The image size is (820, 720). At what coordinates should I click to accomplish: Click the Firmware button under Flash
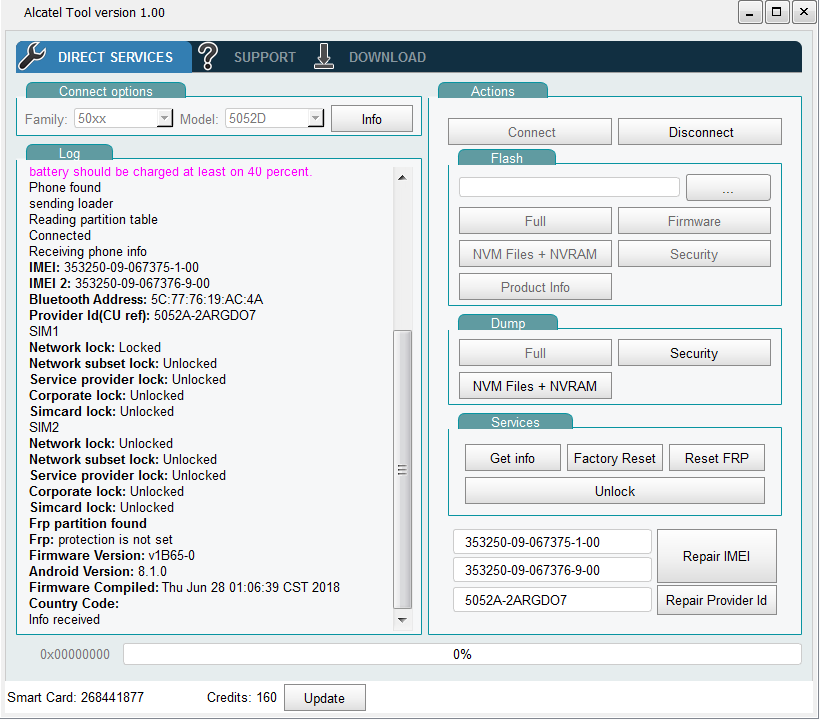tap(694, 221)
